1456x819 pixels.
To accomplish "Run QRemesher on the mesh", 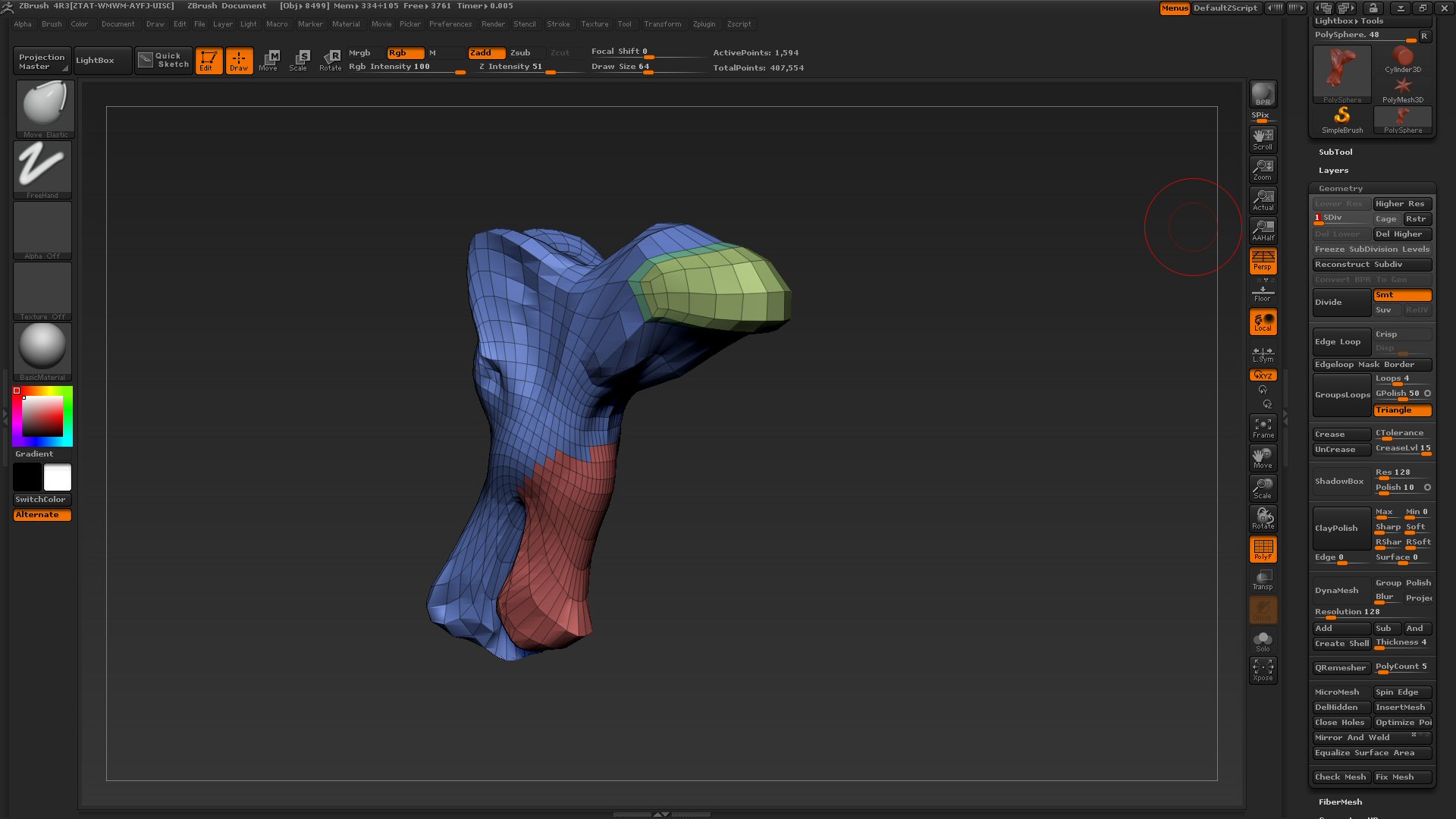I will point(1340,667).
